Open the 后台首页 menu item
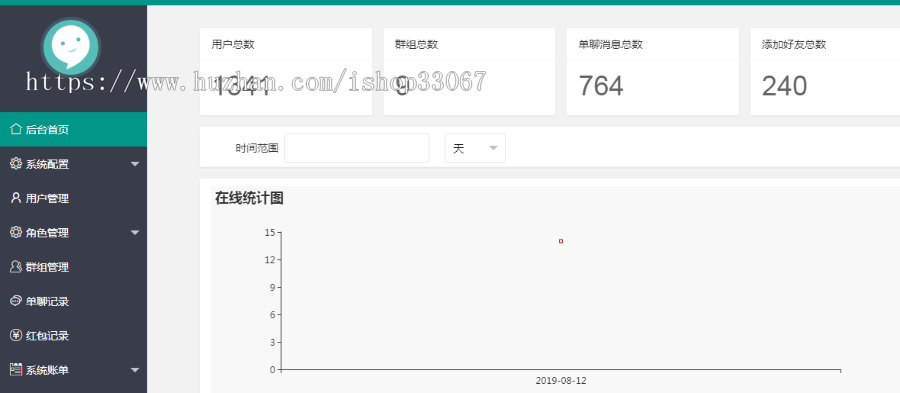 click(x=73, y=129)
